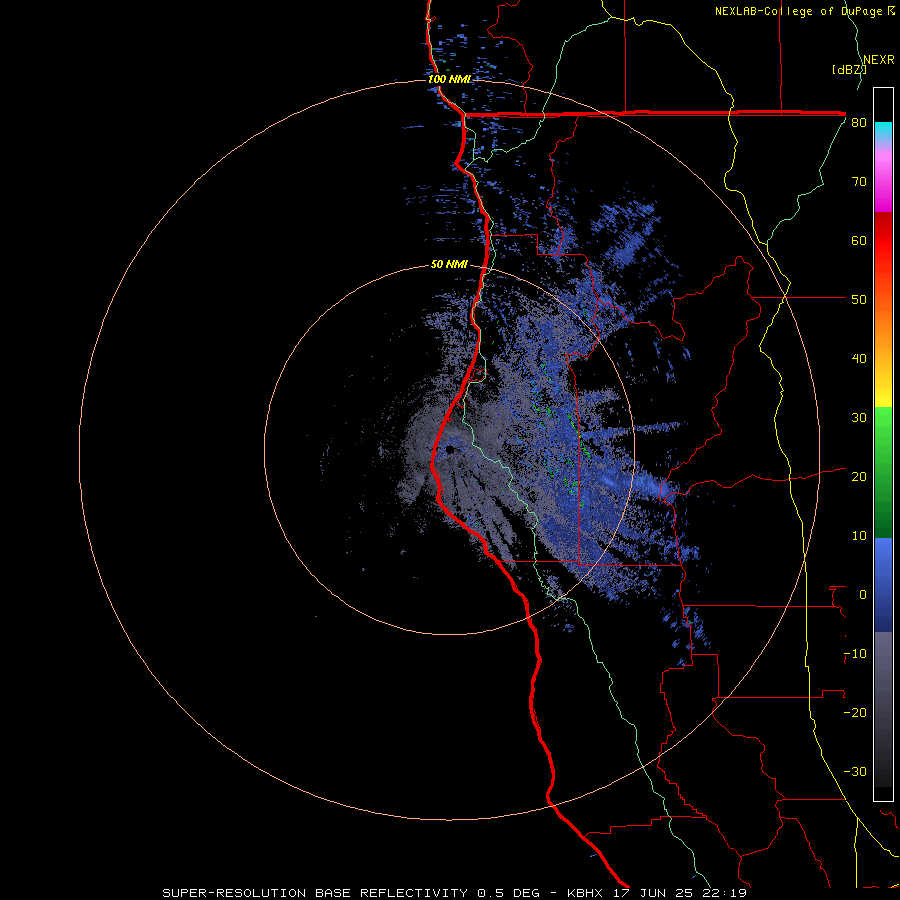Click the "SUPER-RESOLUTION BASE REFLECTIVITY" caption text

315,893
